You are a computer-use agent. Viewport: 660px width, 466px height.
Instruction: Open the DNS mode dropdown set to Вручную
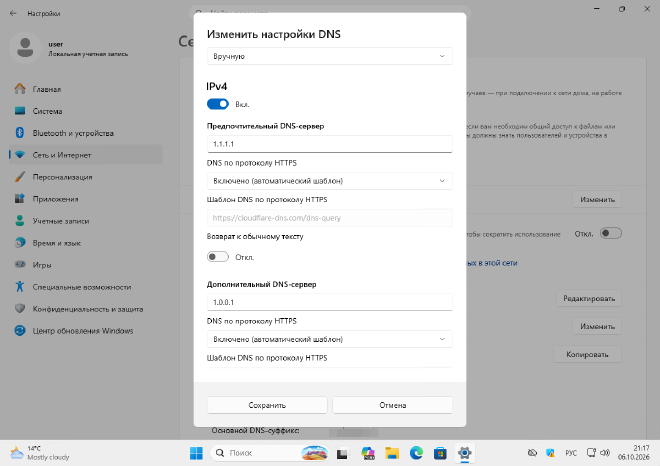click(x=330, y=56)
